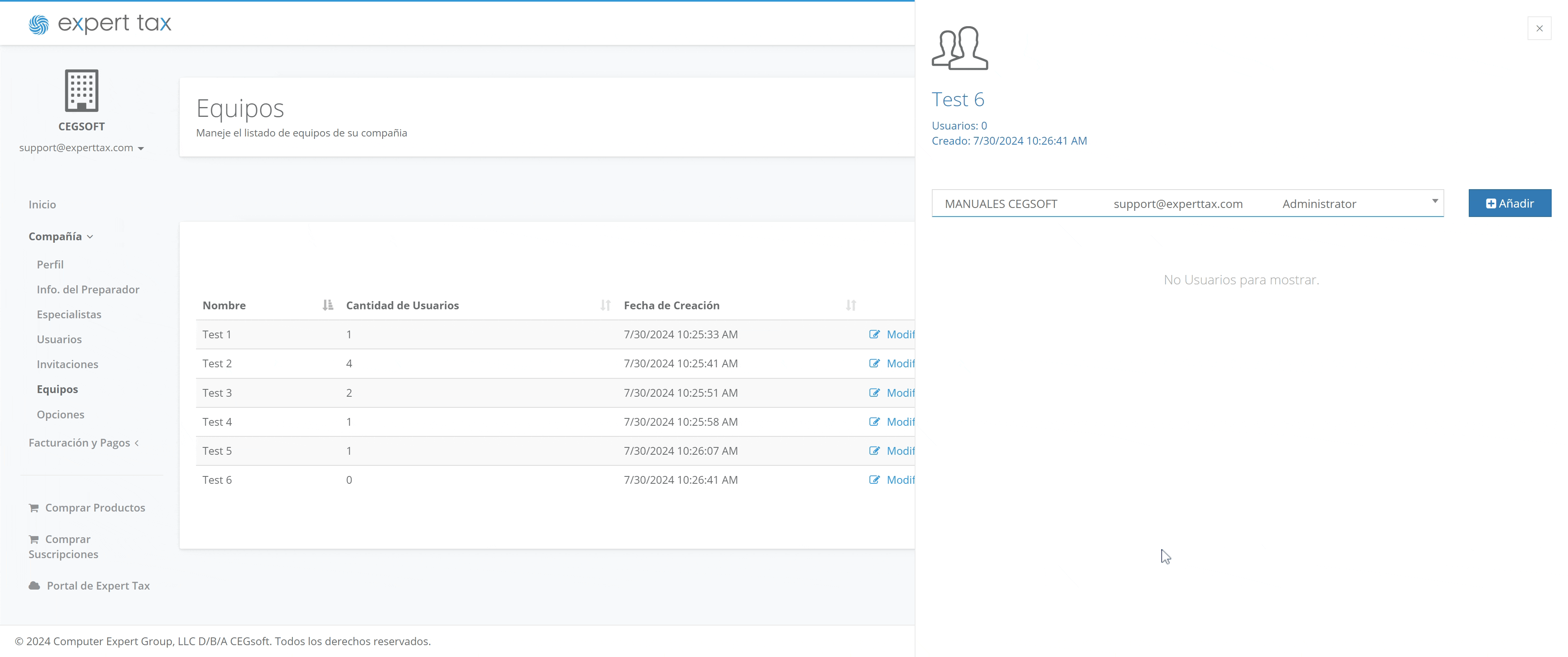
Task: Sort by Cantidad de Usuarios icon
Action: coord(605,305)
